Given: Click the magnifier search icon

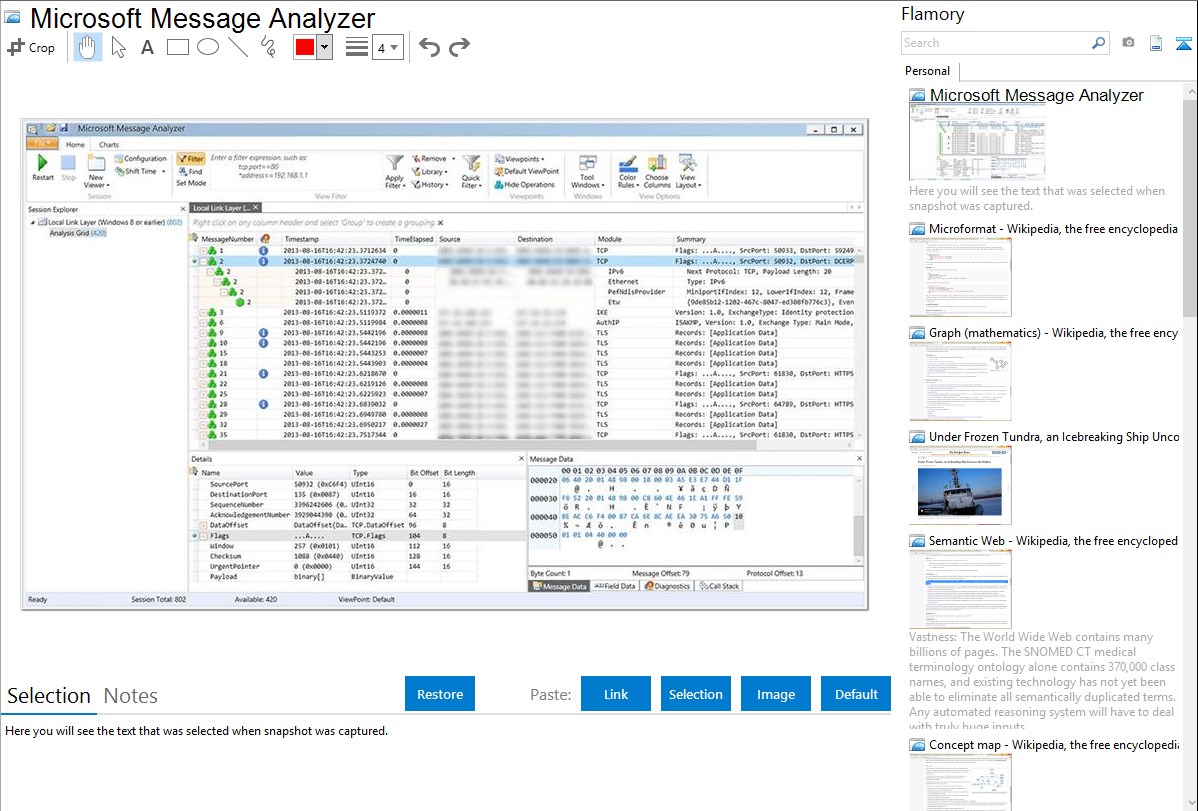Looking at the screenshot, I should (1098, 43).
